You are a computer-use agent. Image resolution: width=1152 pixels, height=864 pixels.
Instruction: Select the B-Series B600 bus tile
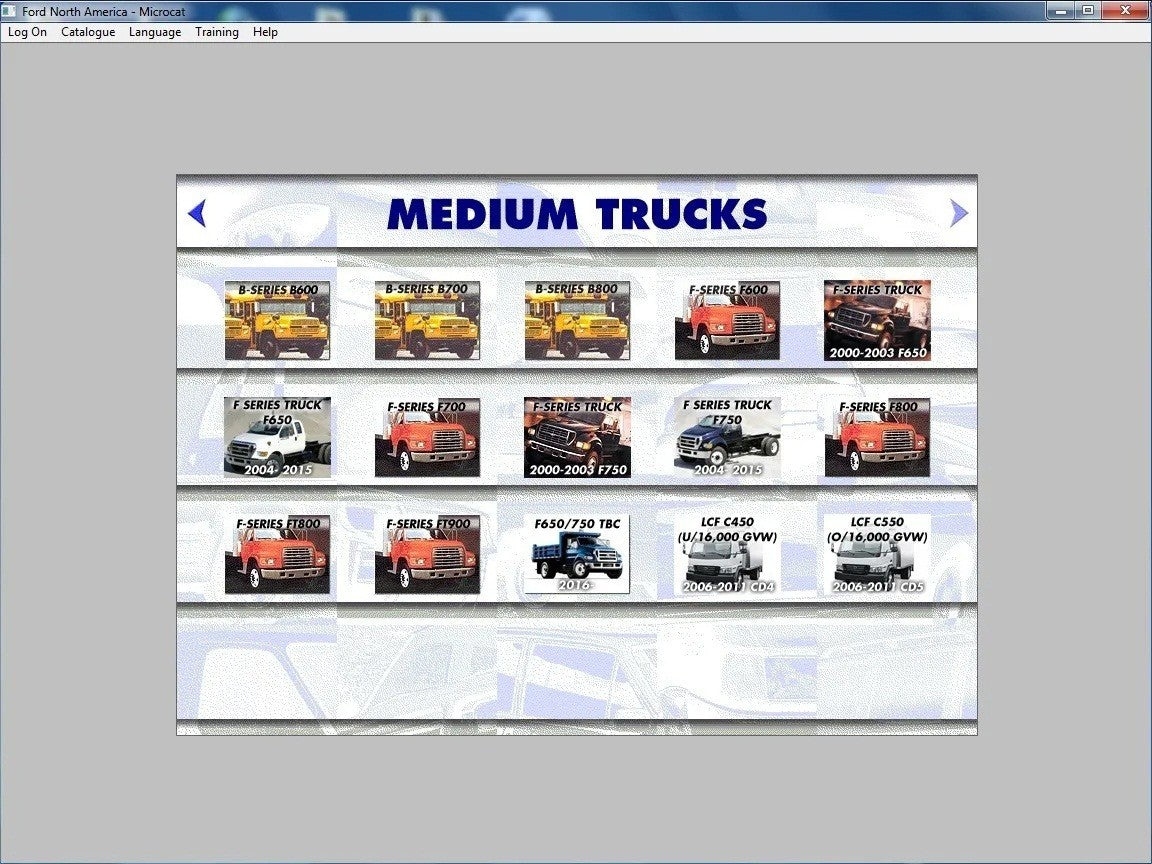point(277,321)
